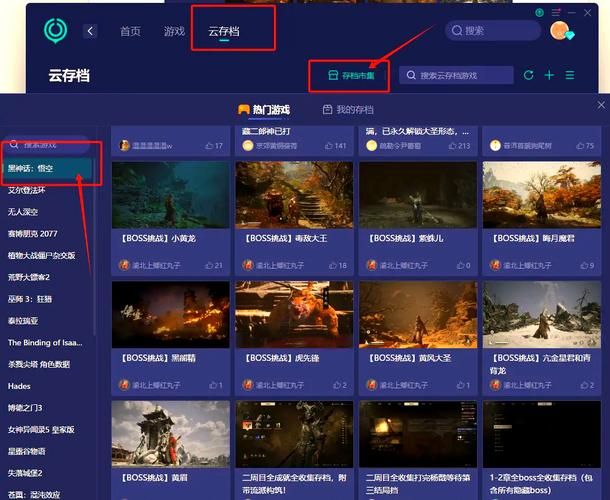Refresh the cloud save list

(x=528, y=75)
